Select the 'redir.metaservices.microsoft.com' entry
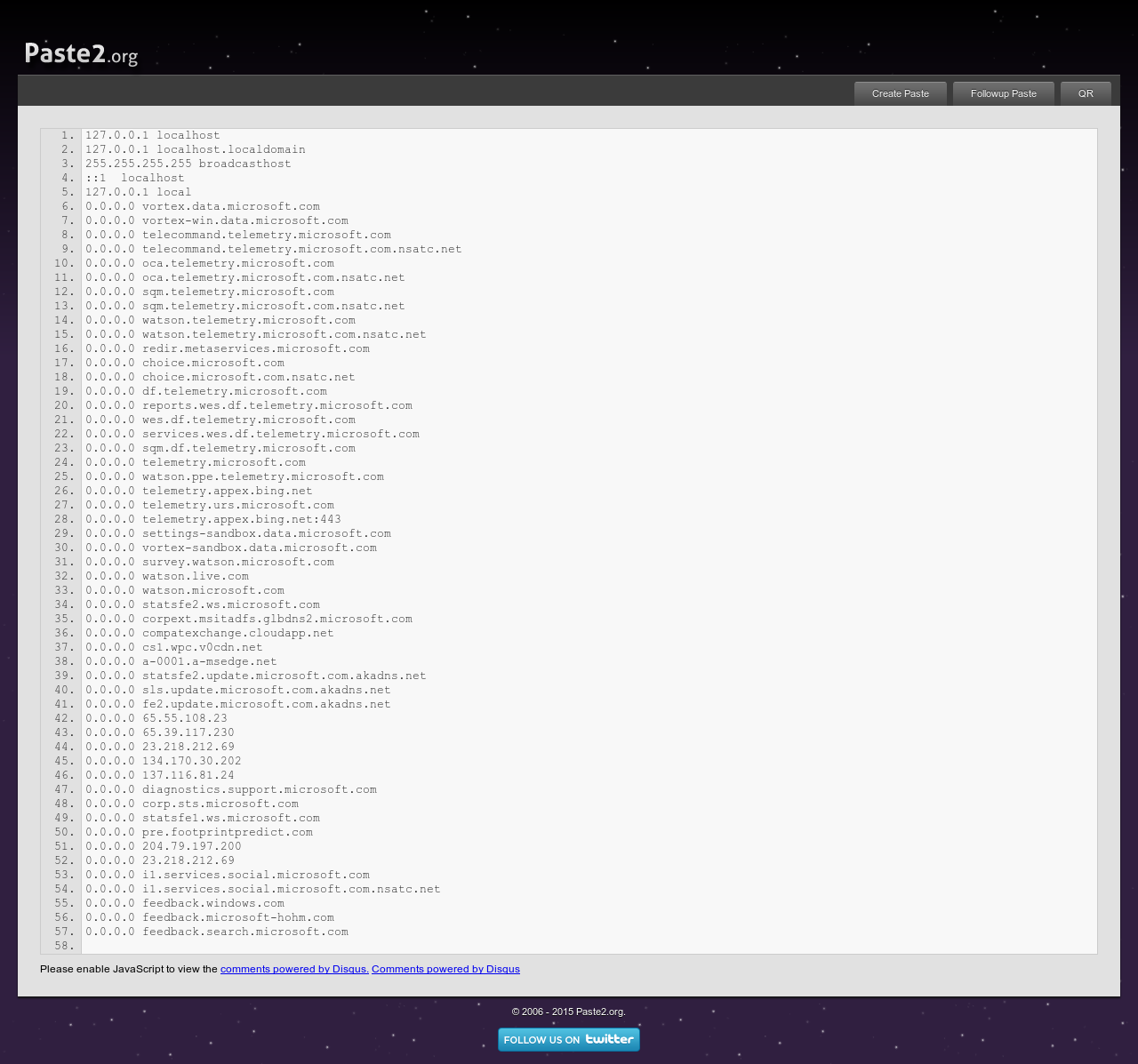This screenshot has height=1064, width=1138. click(256, 348)
